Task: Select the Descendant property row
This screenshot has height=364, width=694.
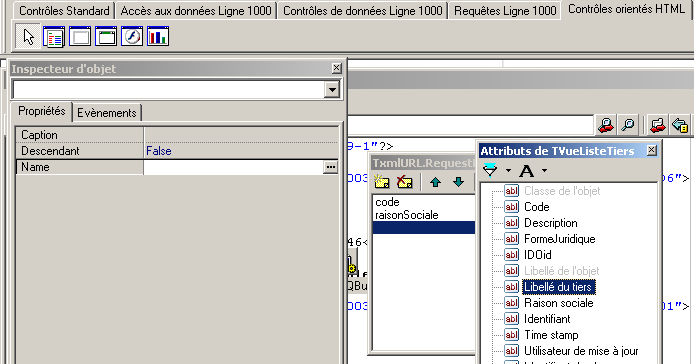Action: 177,151
